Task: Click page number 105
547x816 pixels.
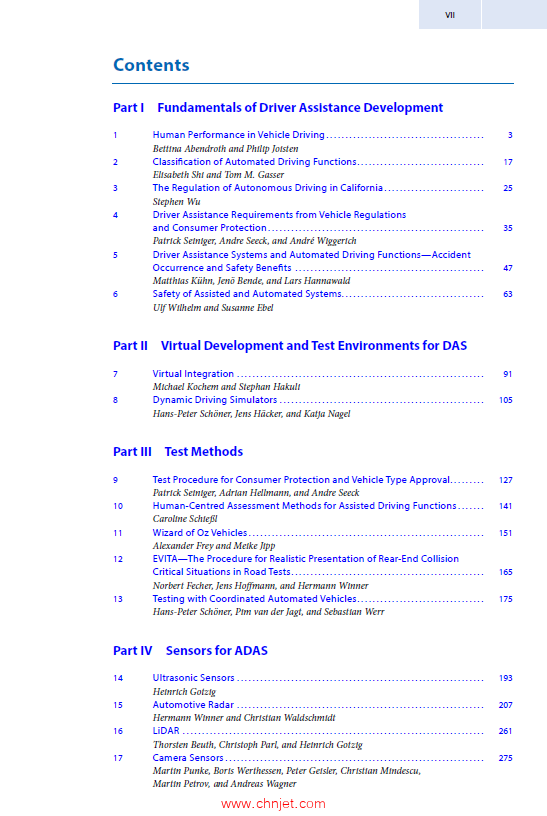Action: tap(506, 400)
